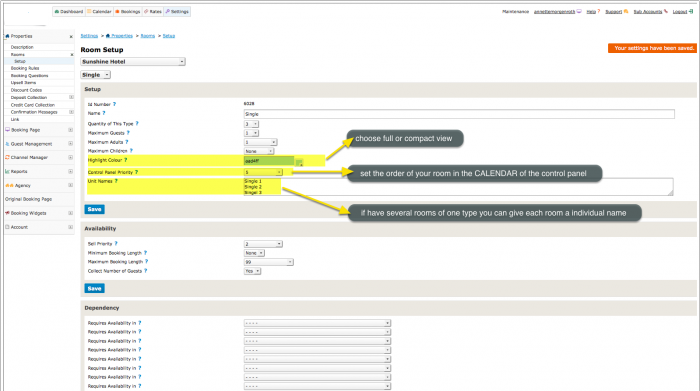Image resolution: width=700 pixels, height=391 pixels.
Task: Open Maximum Booking Length dropdown
Action: pyautogui.click(x=268, y=262)
